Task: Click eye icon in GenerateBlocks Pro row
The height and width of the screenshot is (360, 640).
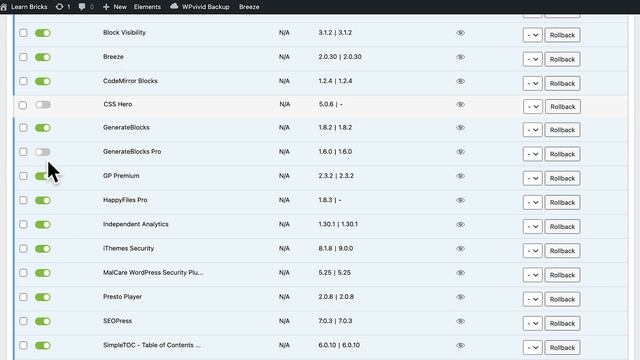Action: pos(460,152)
